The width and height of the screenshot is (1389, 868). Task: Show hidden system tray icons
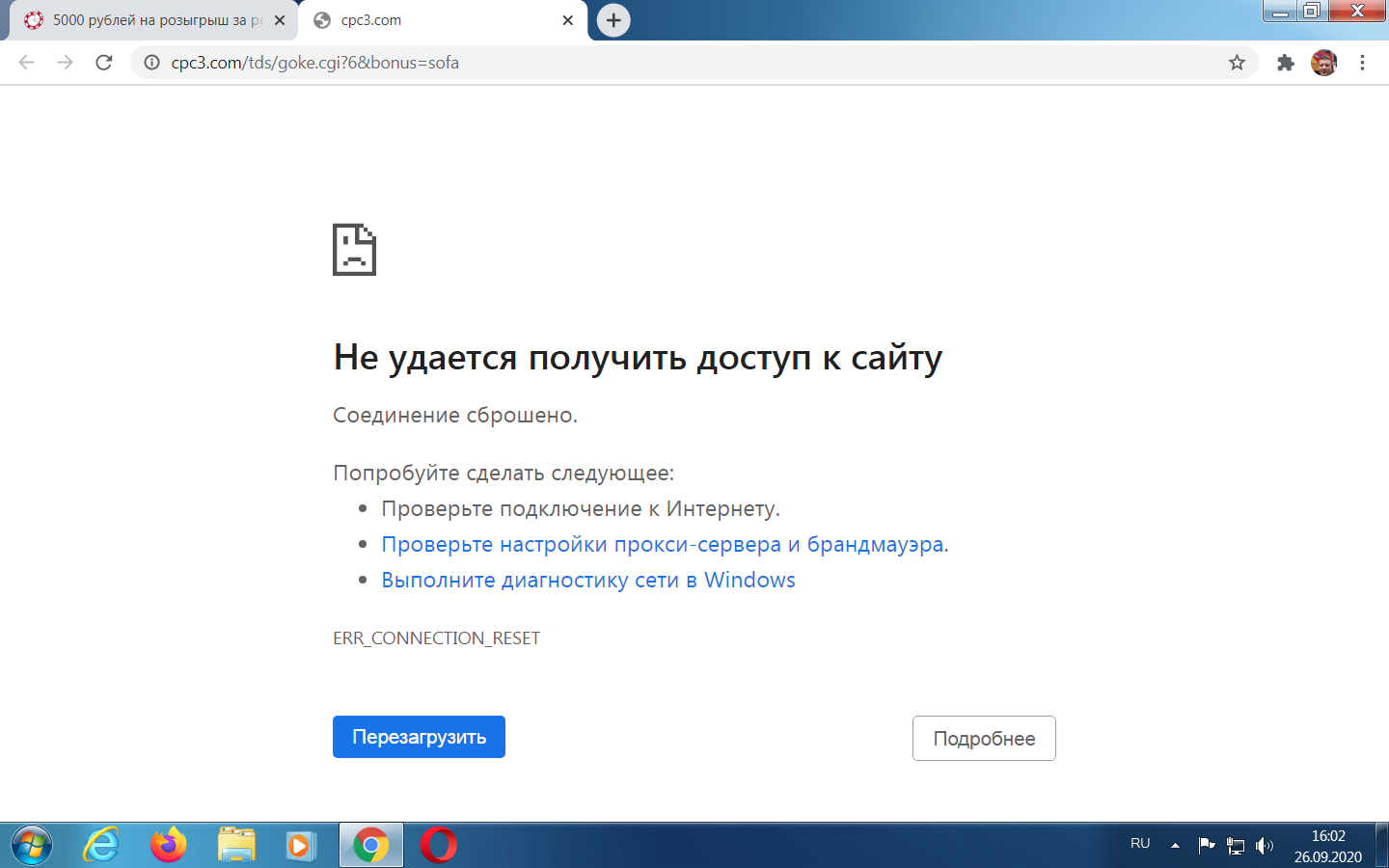coord(1175,846)
